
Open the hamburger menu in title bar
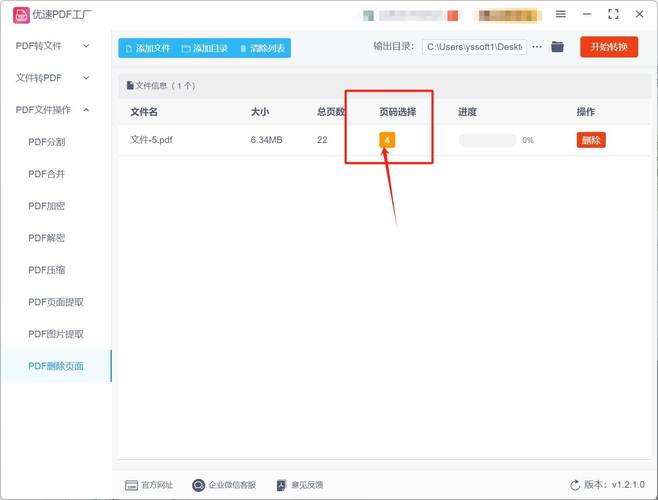(561, 14)
